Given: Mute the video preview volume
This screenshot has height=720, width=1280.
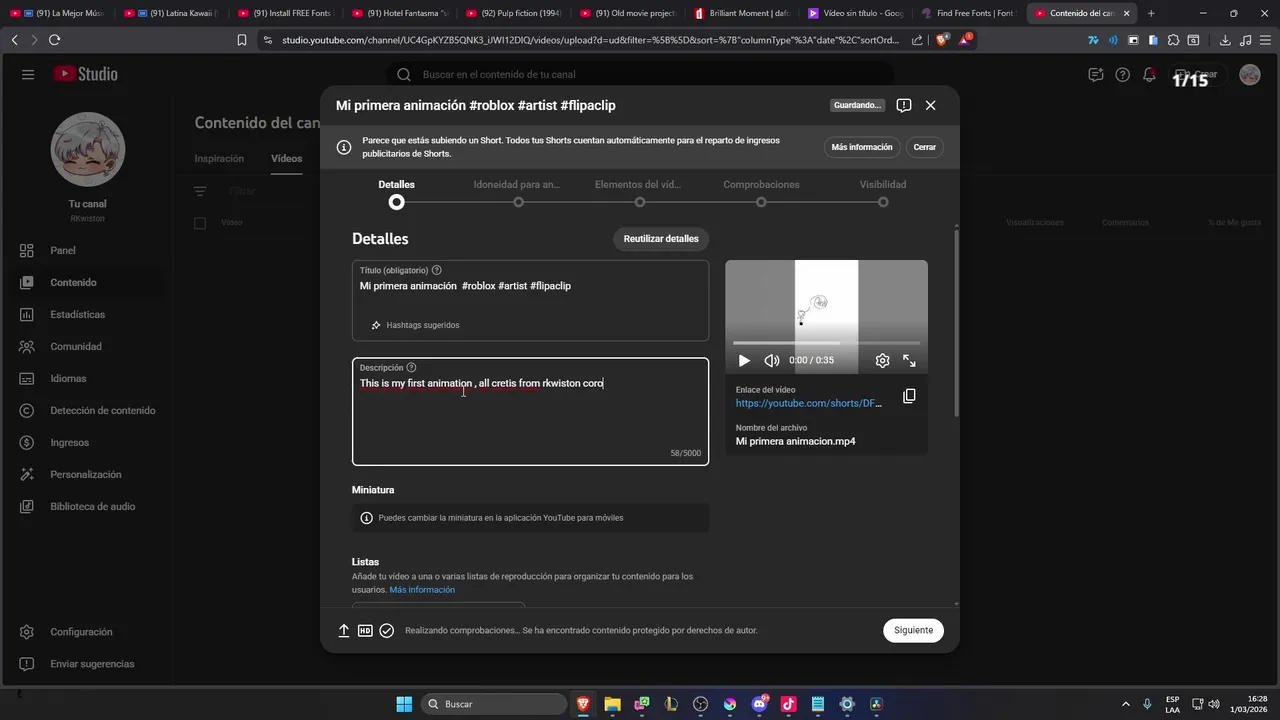Looking at the screenshot, I should pos(772,360).
